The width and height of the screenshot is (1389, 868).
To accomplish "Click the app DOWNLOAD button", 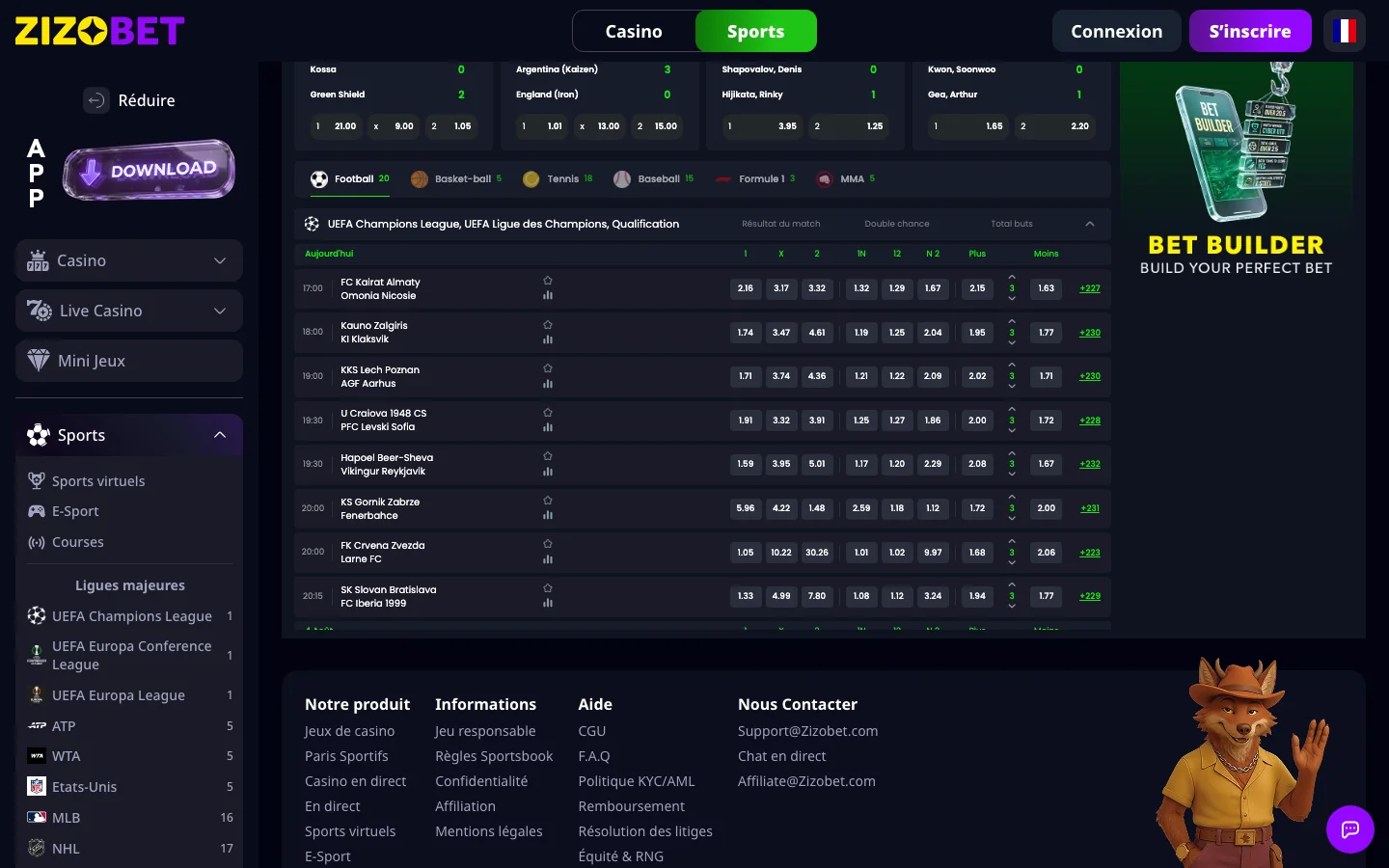I will pos(149,171).
